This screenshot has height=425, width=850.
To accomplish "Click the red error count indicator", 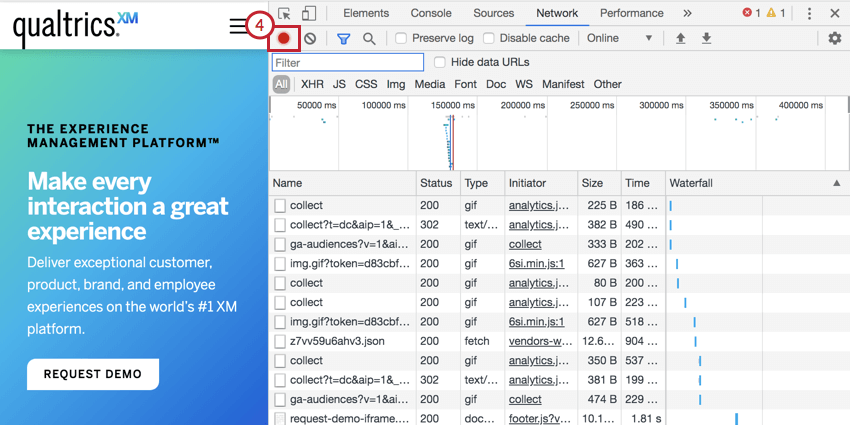I will coord(751,14).
